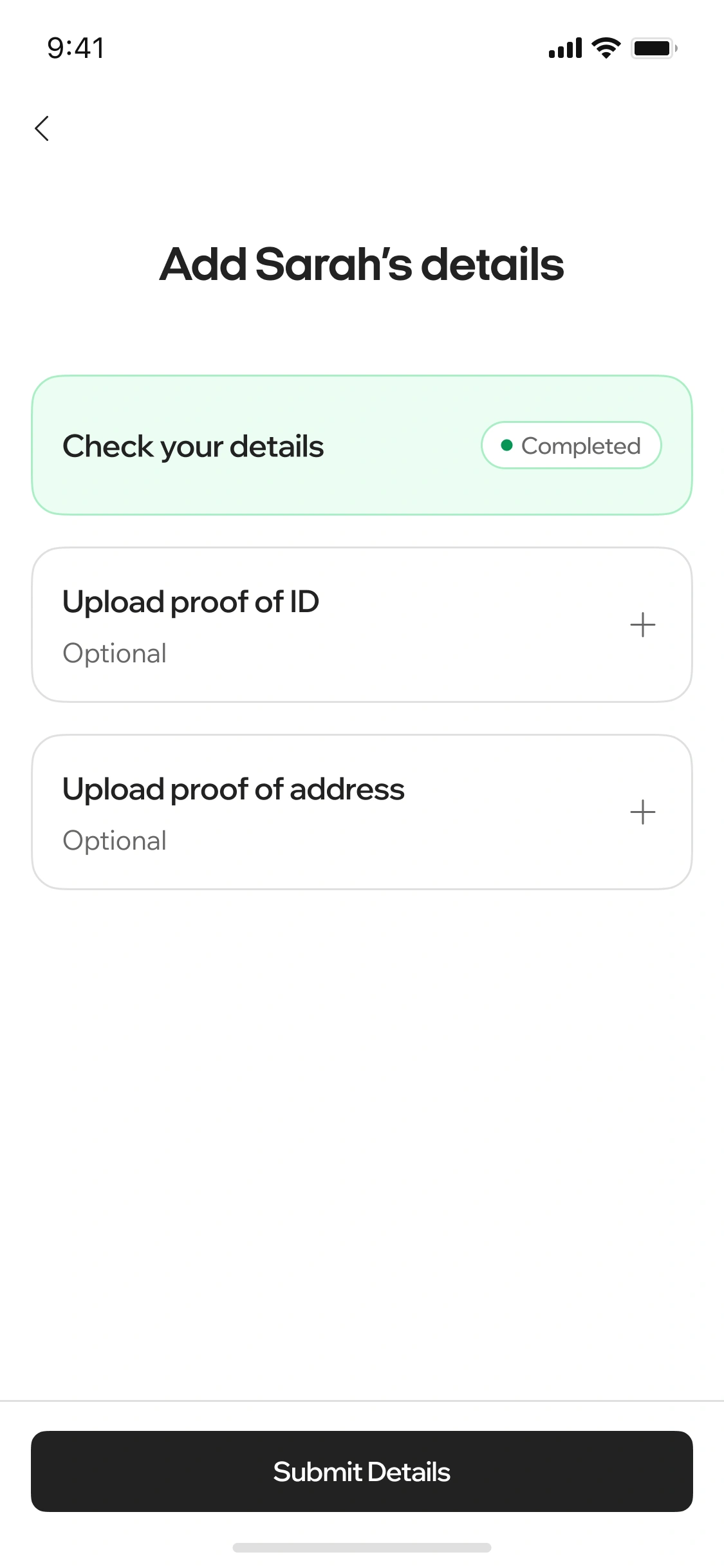724x1568 pixels.
Task: Expand the Check your details section
Action: tap(362, 445)
